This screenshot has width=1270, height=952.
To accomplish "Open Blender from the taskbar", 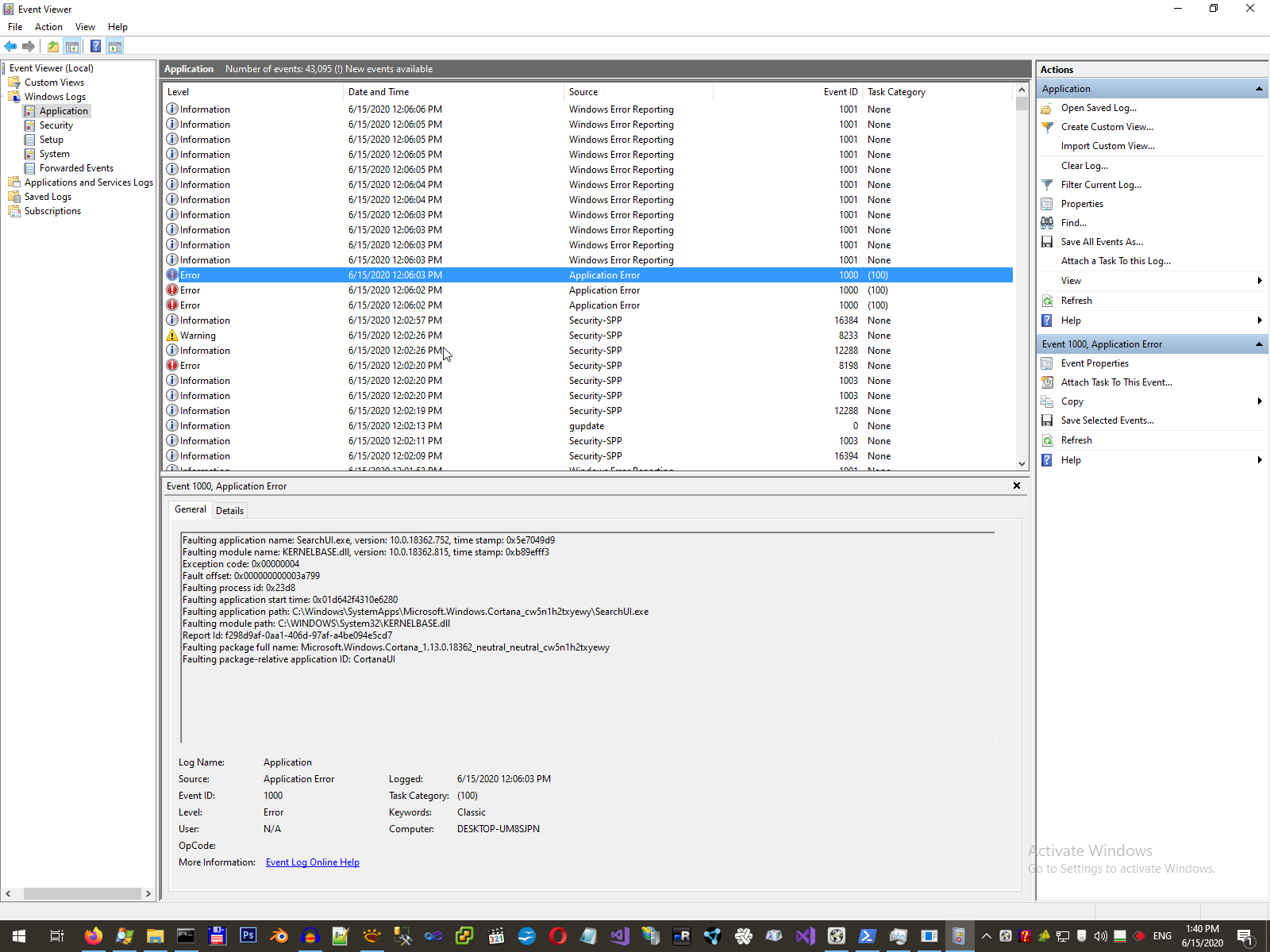I will [279, 936].
